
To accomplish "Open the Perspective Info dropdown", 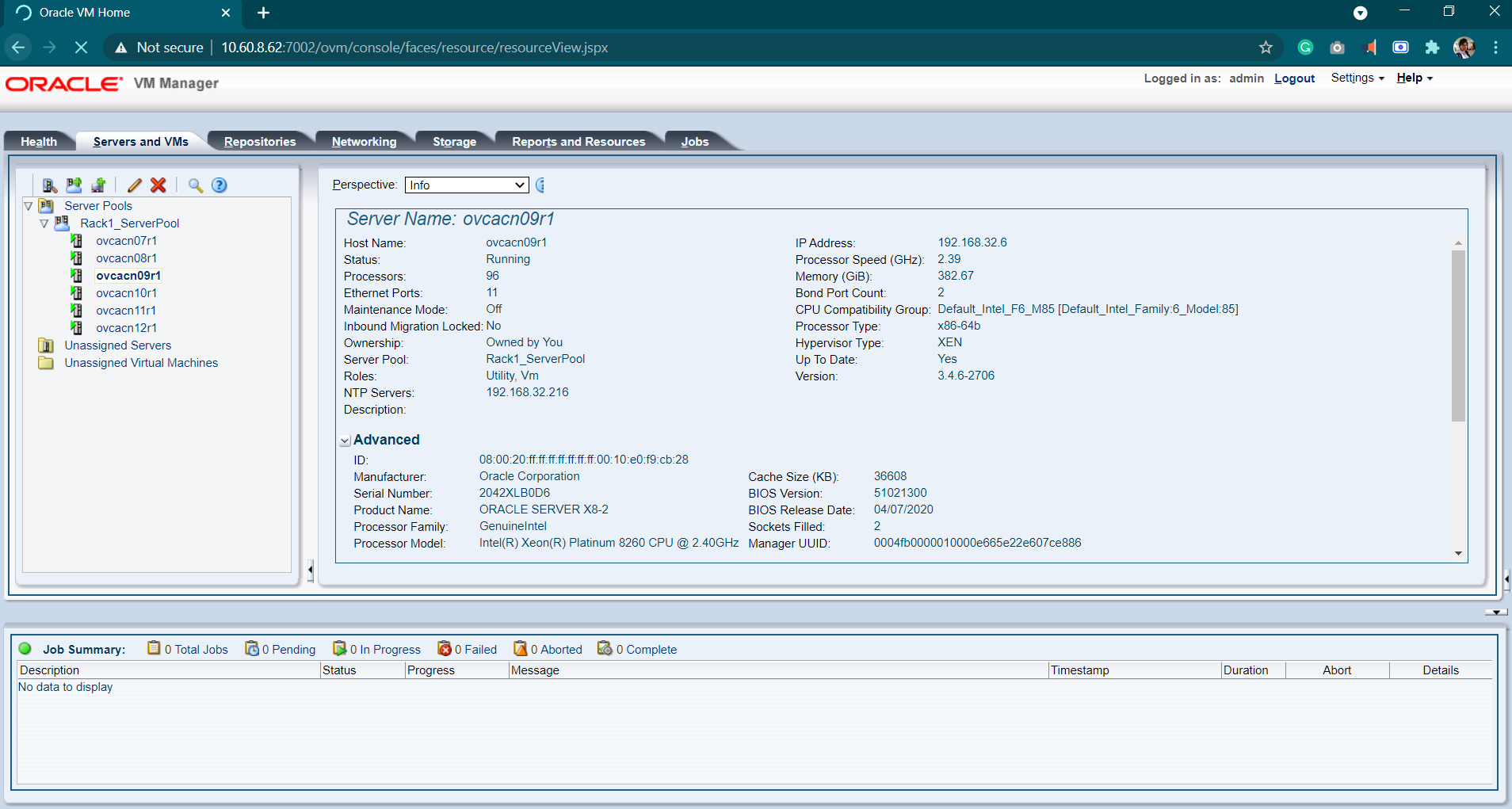I will (467, 185).
